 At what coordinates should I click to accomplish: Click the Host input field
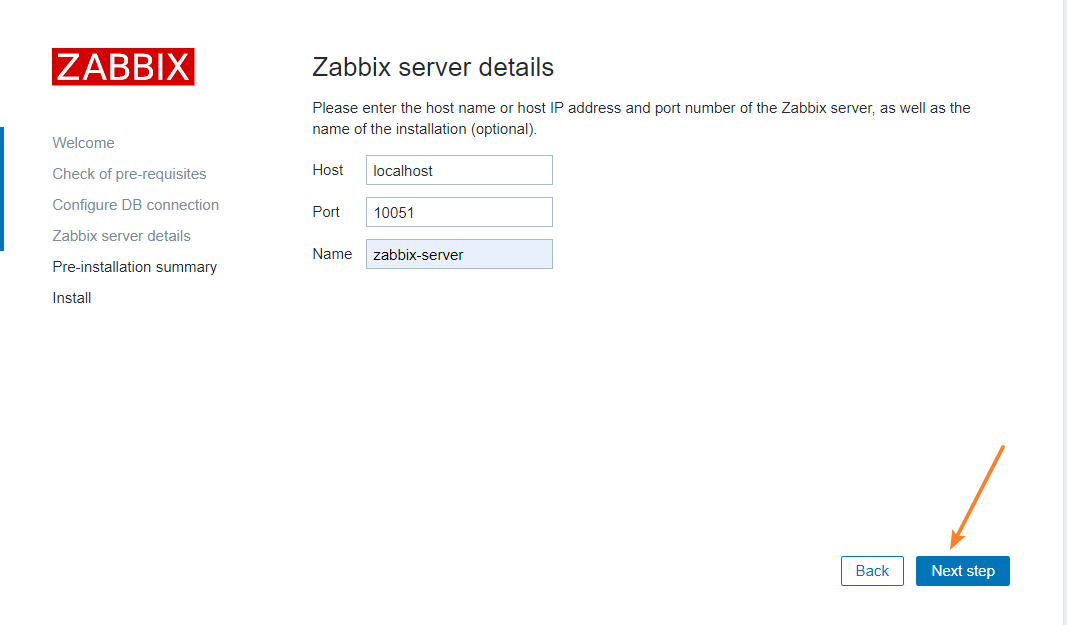tap(459, 170)
